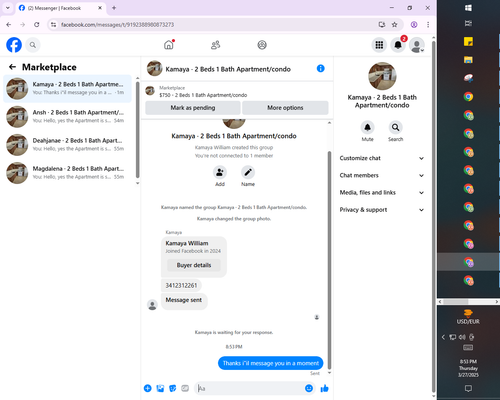Open the conversation information icon

[320, 69]
